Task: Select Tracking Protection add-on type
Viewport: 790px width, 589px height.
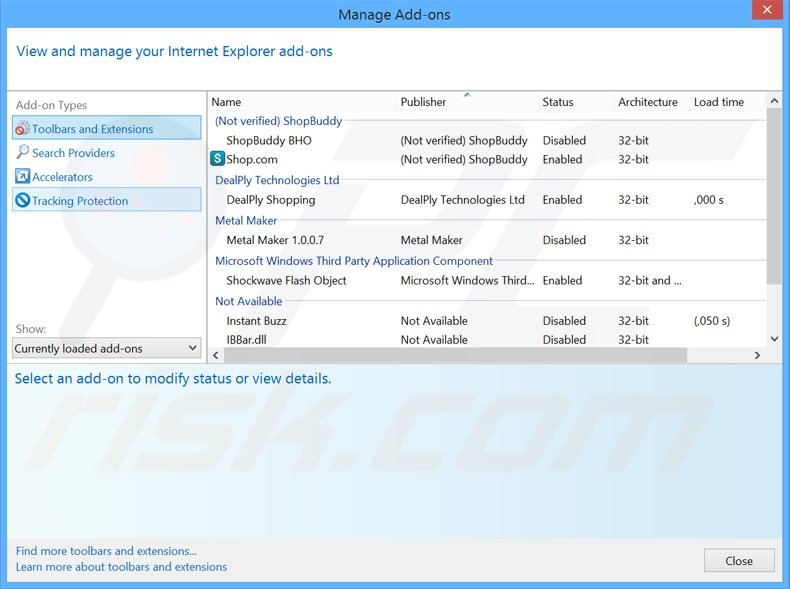Action: tap(106, 200)
